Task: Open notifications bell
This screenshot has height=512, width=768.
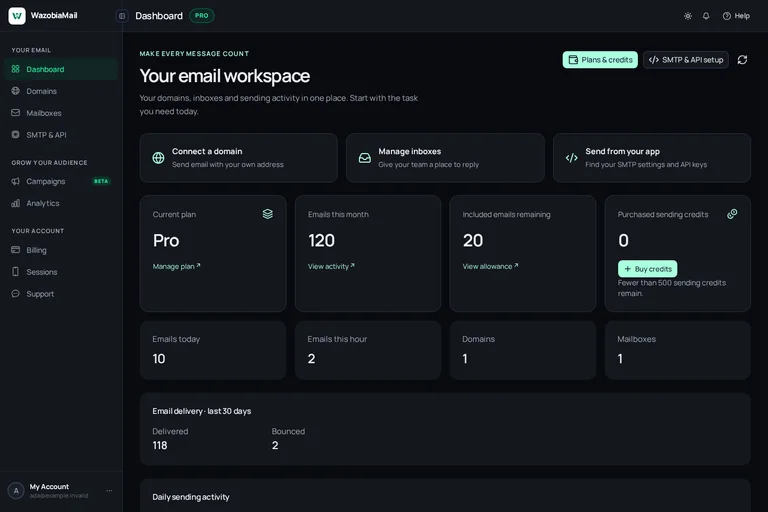Action: point(706,16)
